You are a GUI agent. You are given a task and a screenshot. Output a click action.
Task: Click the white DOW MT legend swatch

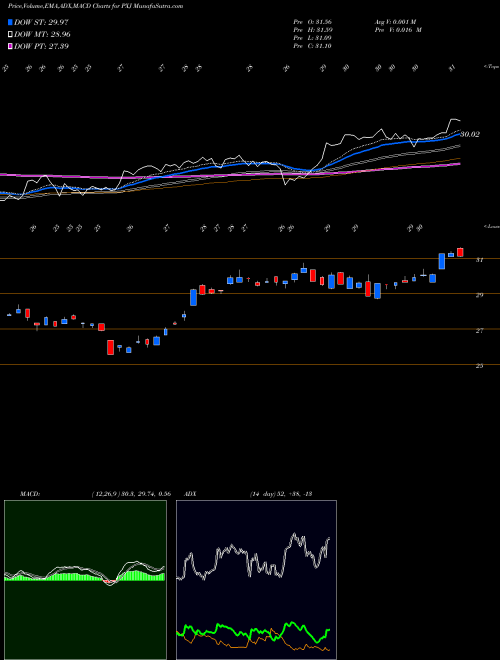tap(10, 35)
